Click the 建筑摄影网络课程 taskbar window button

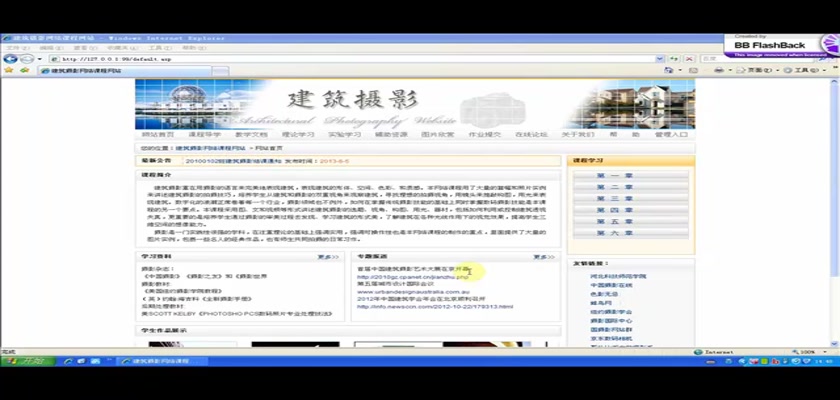(x=160, y=361)
